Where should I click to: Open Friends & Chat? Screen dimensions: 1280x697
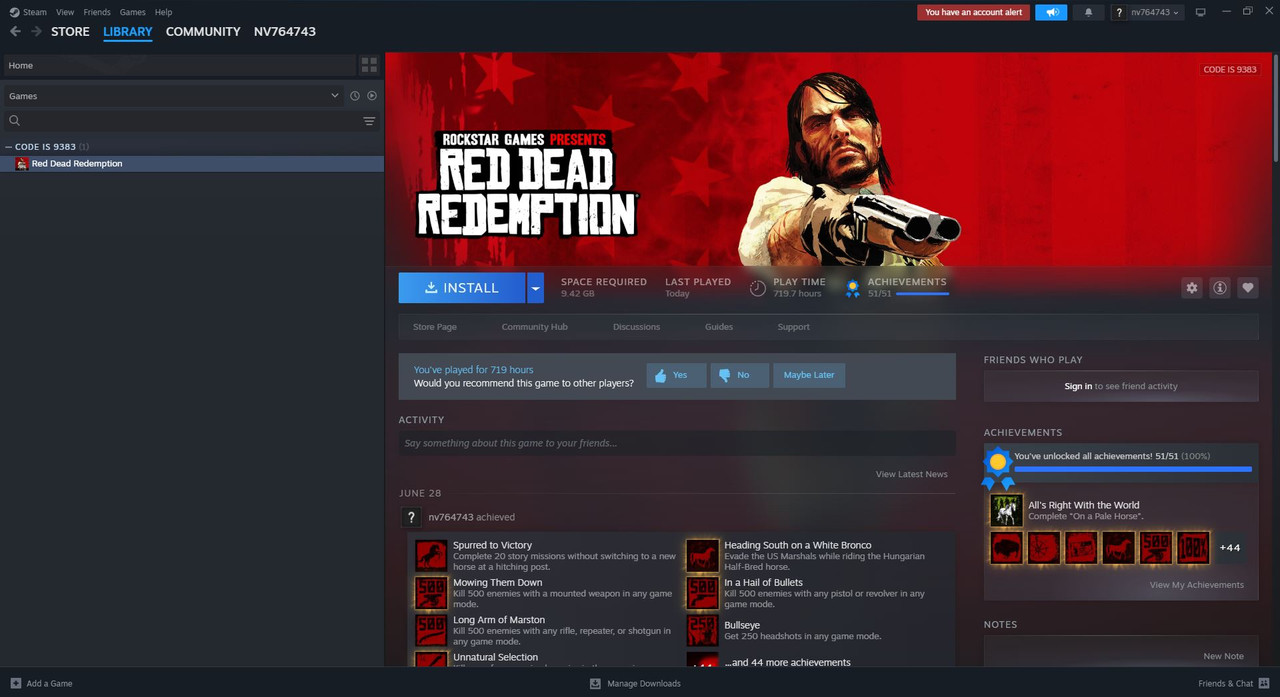(1234, 683)
